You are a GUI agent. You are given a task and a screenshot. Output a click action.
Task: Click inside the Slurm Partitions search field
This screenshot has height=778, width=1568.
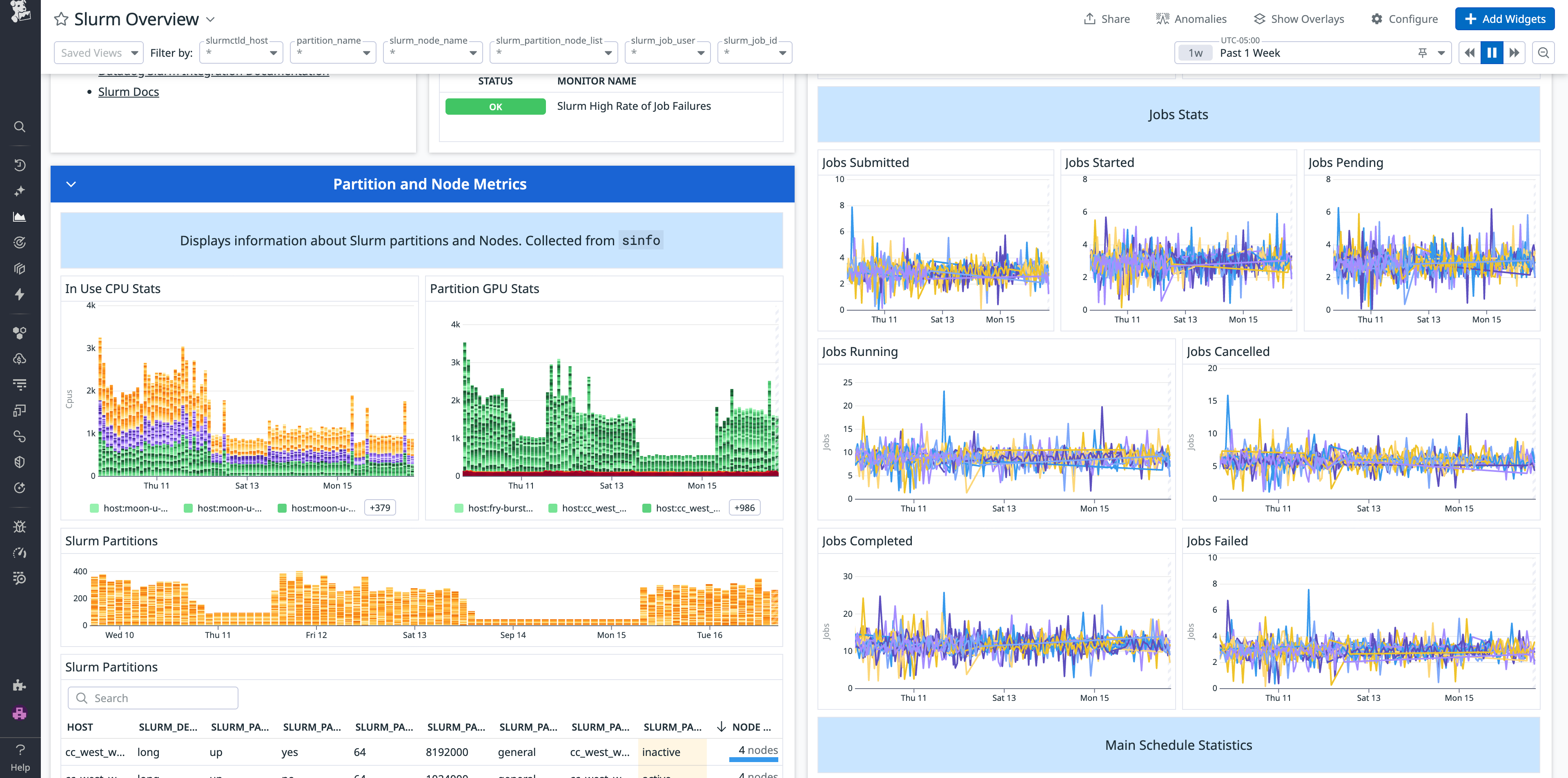click(x=152, y=698)
